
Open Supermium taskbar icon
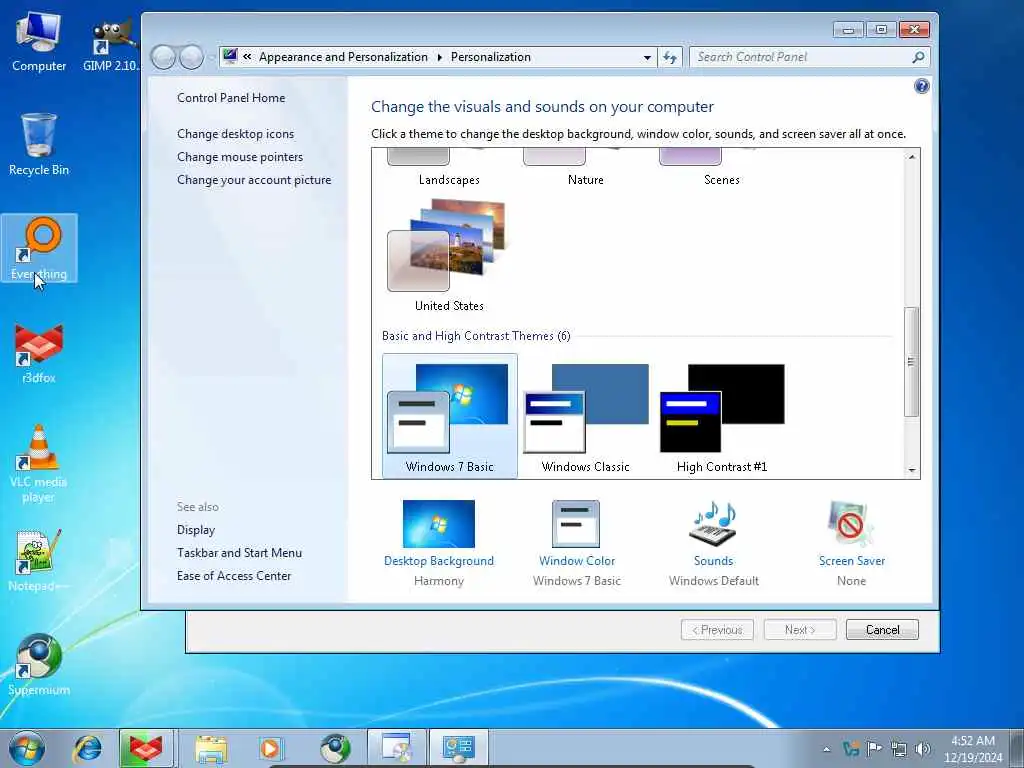coord(335,748)
